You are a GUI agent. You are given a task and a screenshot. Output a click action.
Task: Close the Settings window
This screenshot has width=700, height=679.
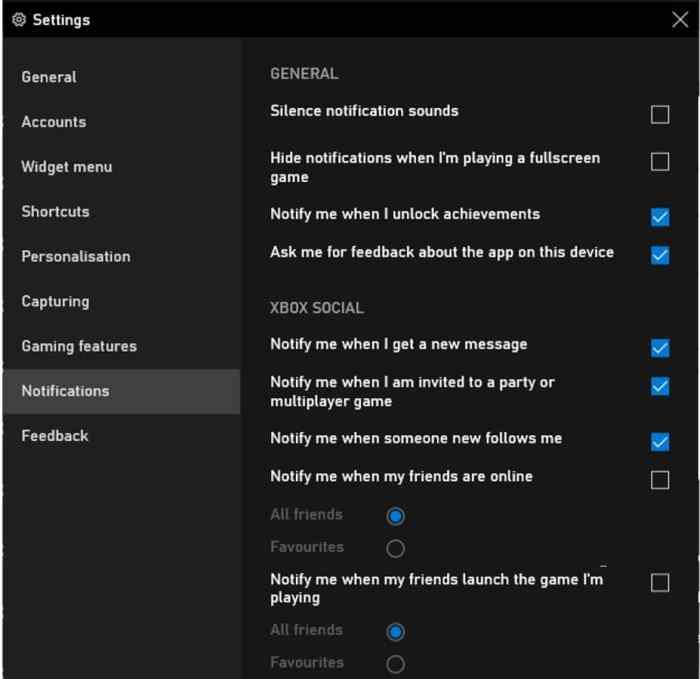point(679,19)
